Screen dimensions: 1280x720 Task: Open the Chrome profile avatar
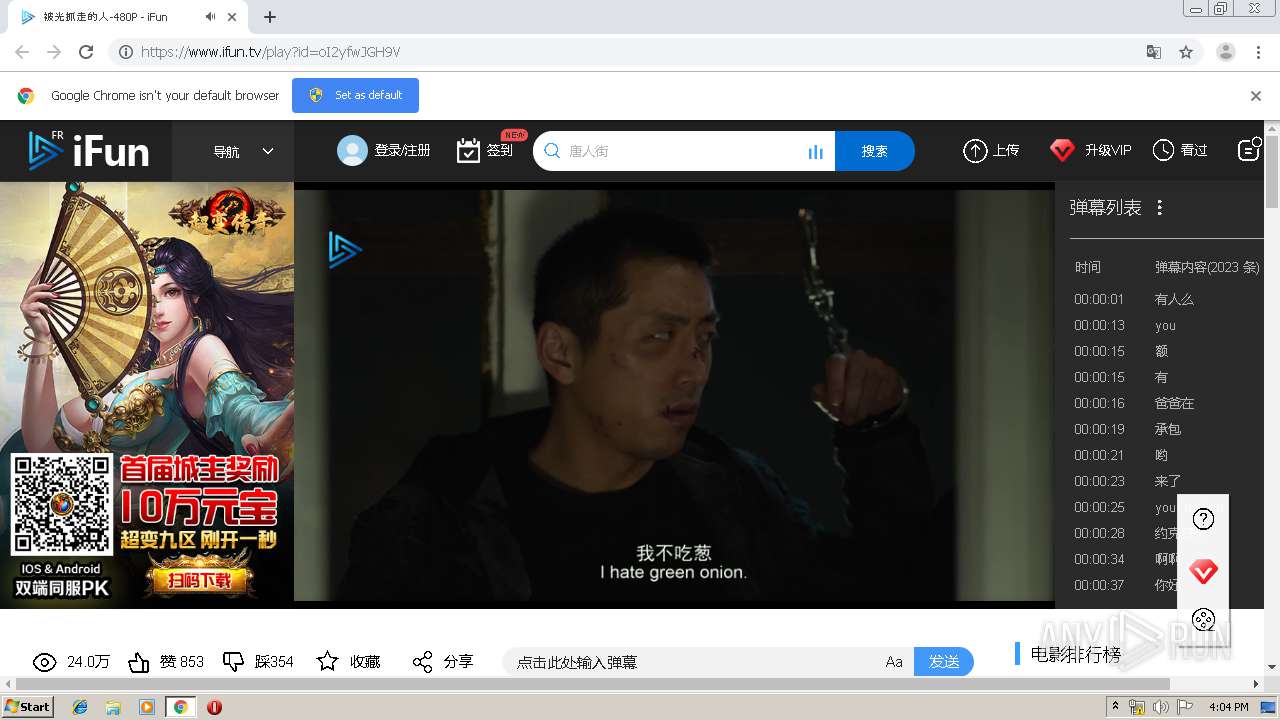1226,52
